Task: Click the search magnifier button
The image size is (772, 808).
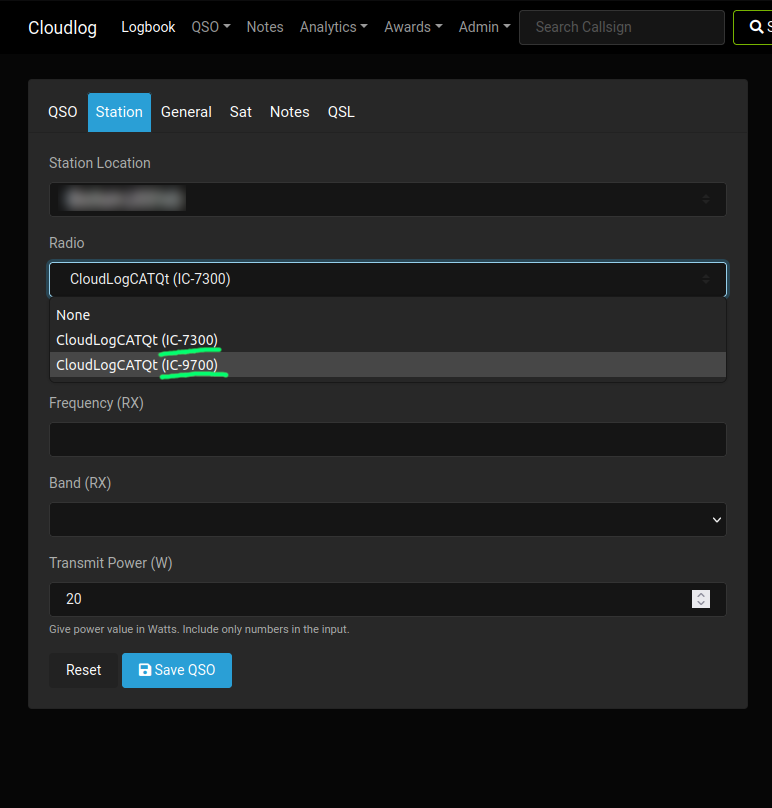Action: (753, 27)
